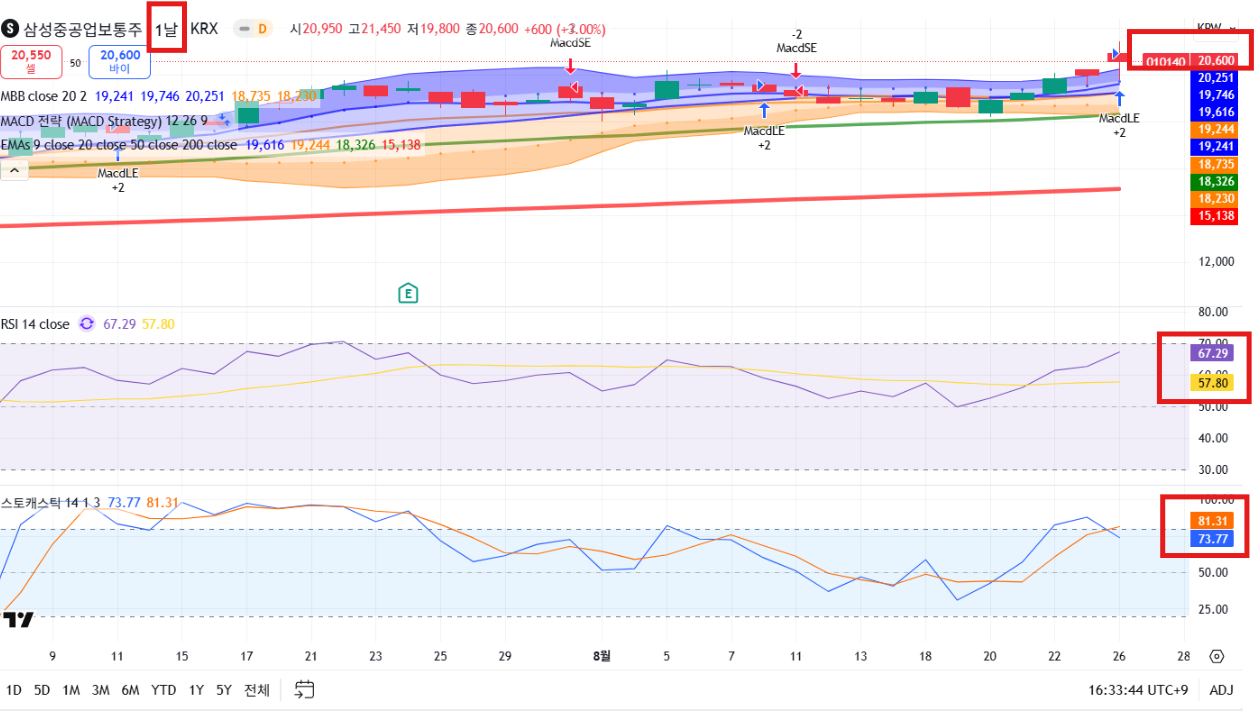Image resolution: width=1255 pixels, height=711 pixels.
Task: Click the green 50 EMA line
Action: click(560, 140)
